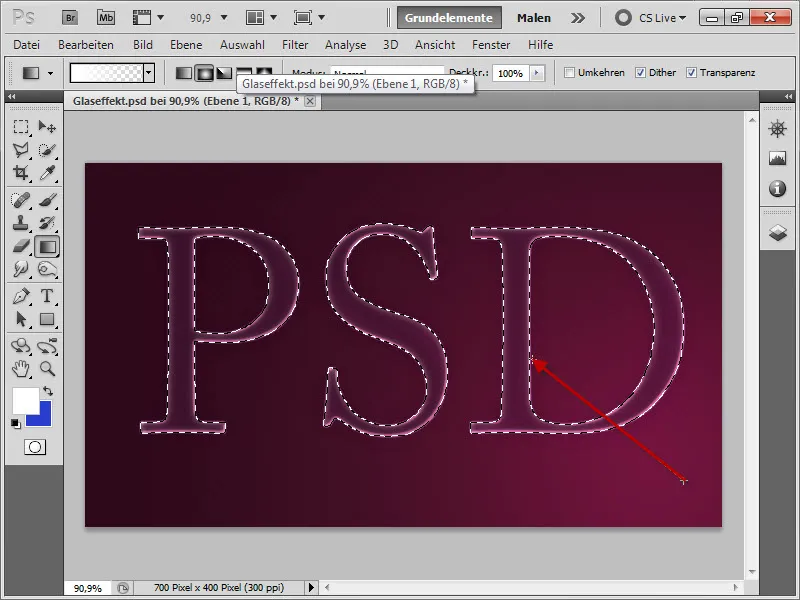
Task: Choose Angle gradient style
Action: 224,73
